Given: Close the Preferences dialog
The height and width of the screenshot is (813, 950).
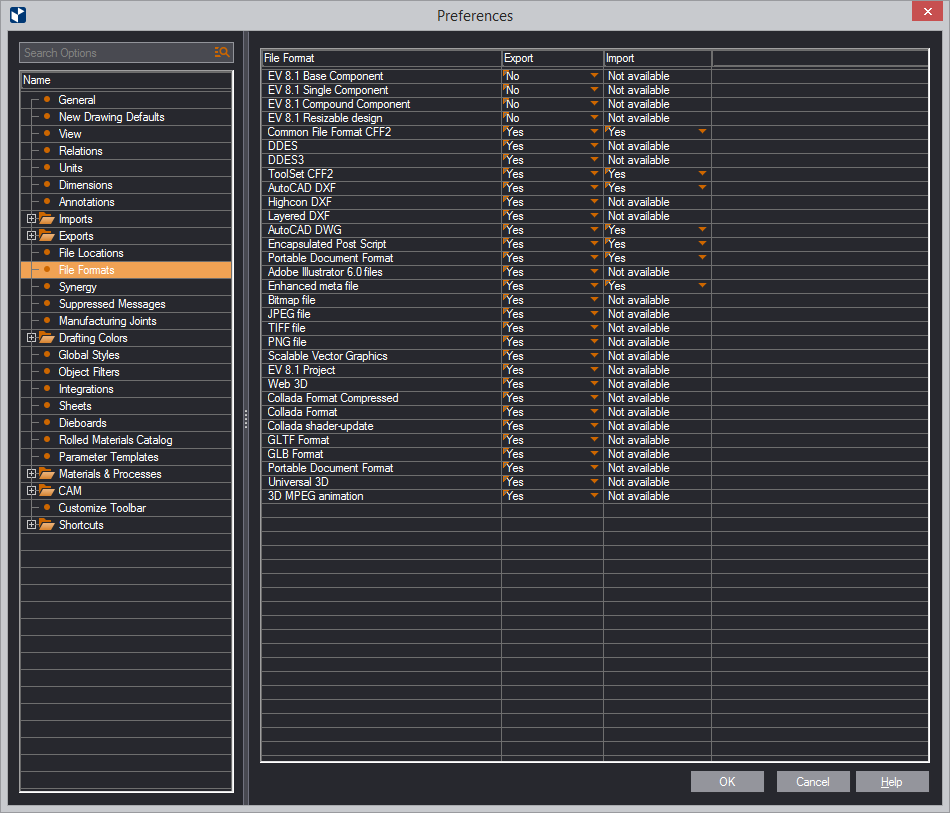Looking at the screenshot, I should coord(927,12).
